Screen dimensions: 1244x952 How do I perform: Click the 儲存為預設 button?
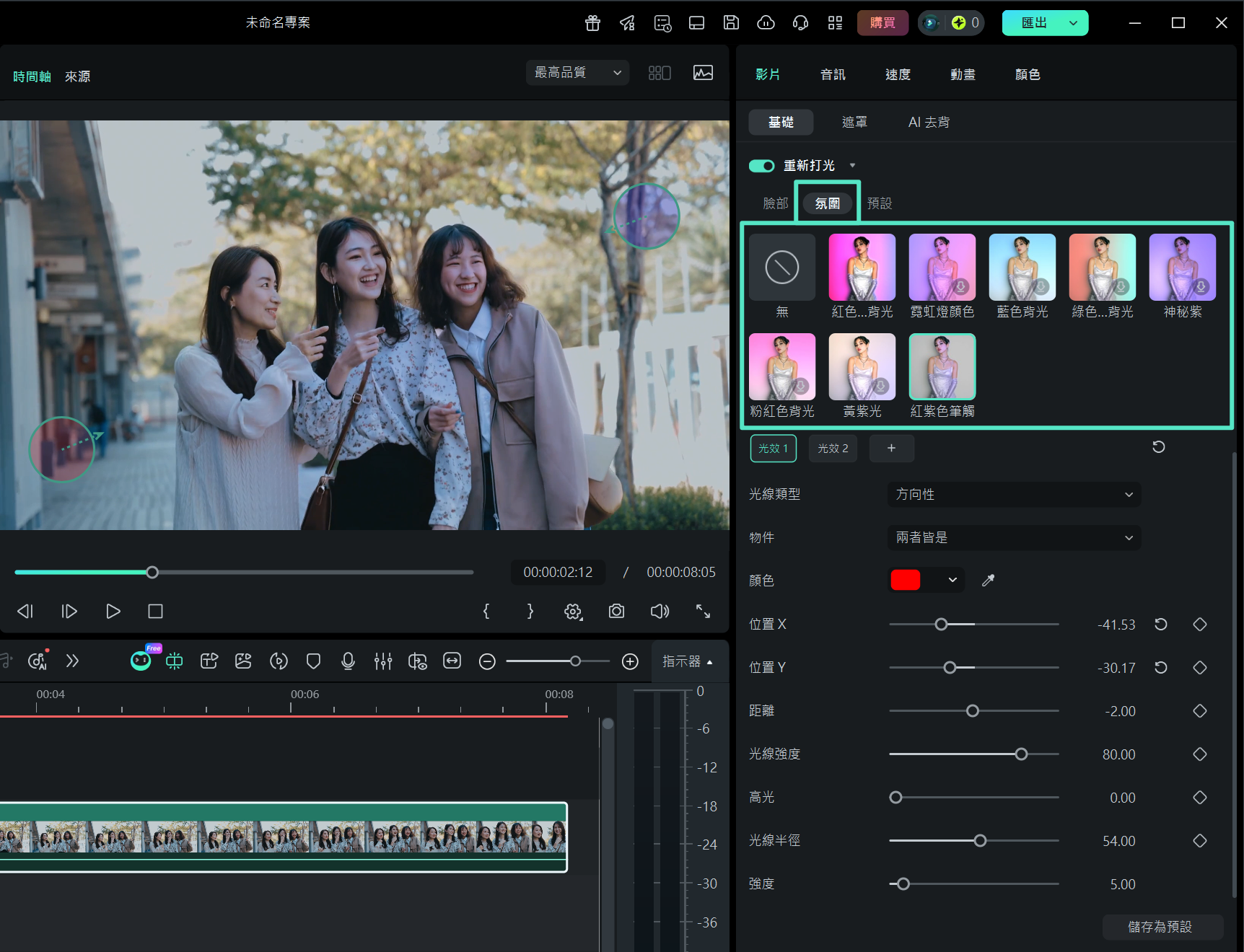1162,927
